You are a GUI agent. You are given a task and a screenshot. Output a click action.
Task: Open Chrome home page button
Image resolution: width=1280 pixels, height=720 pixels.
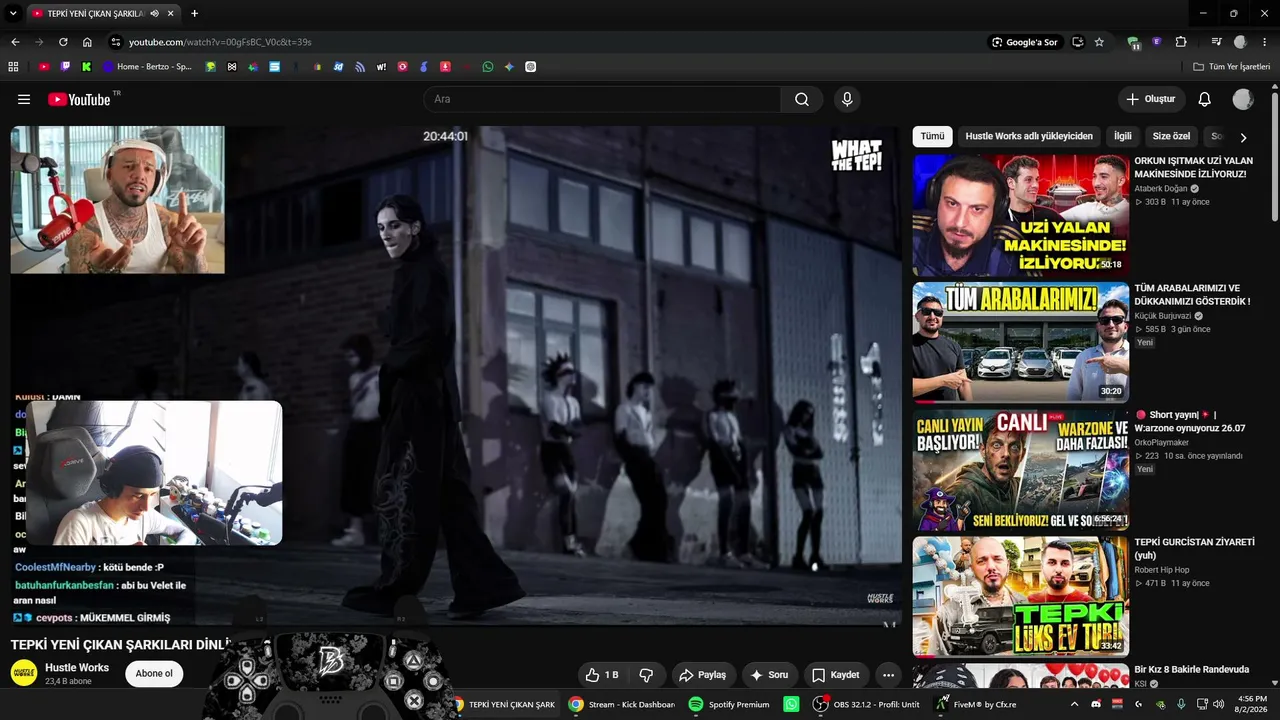click(87, 42)
